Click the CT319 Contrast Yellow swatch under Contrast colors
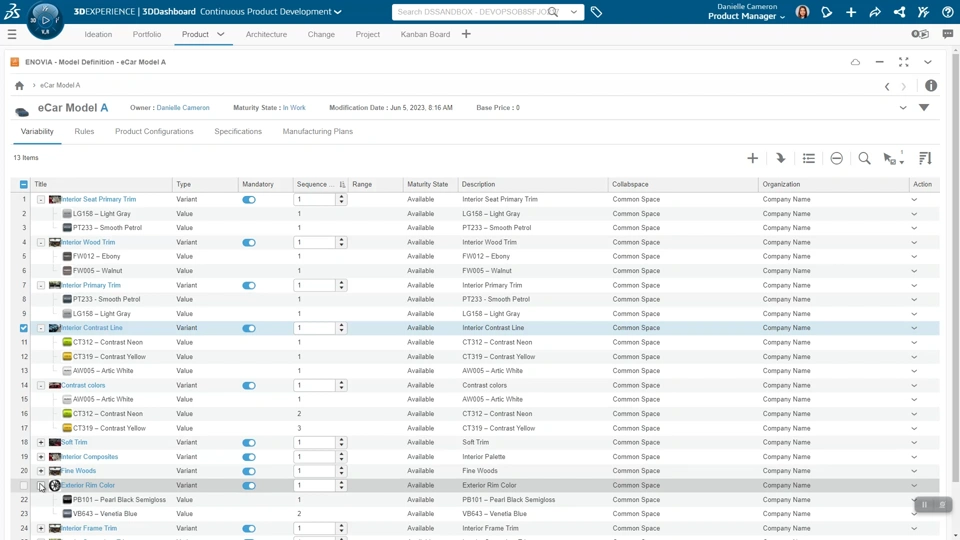 67,428
